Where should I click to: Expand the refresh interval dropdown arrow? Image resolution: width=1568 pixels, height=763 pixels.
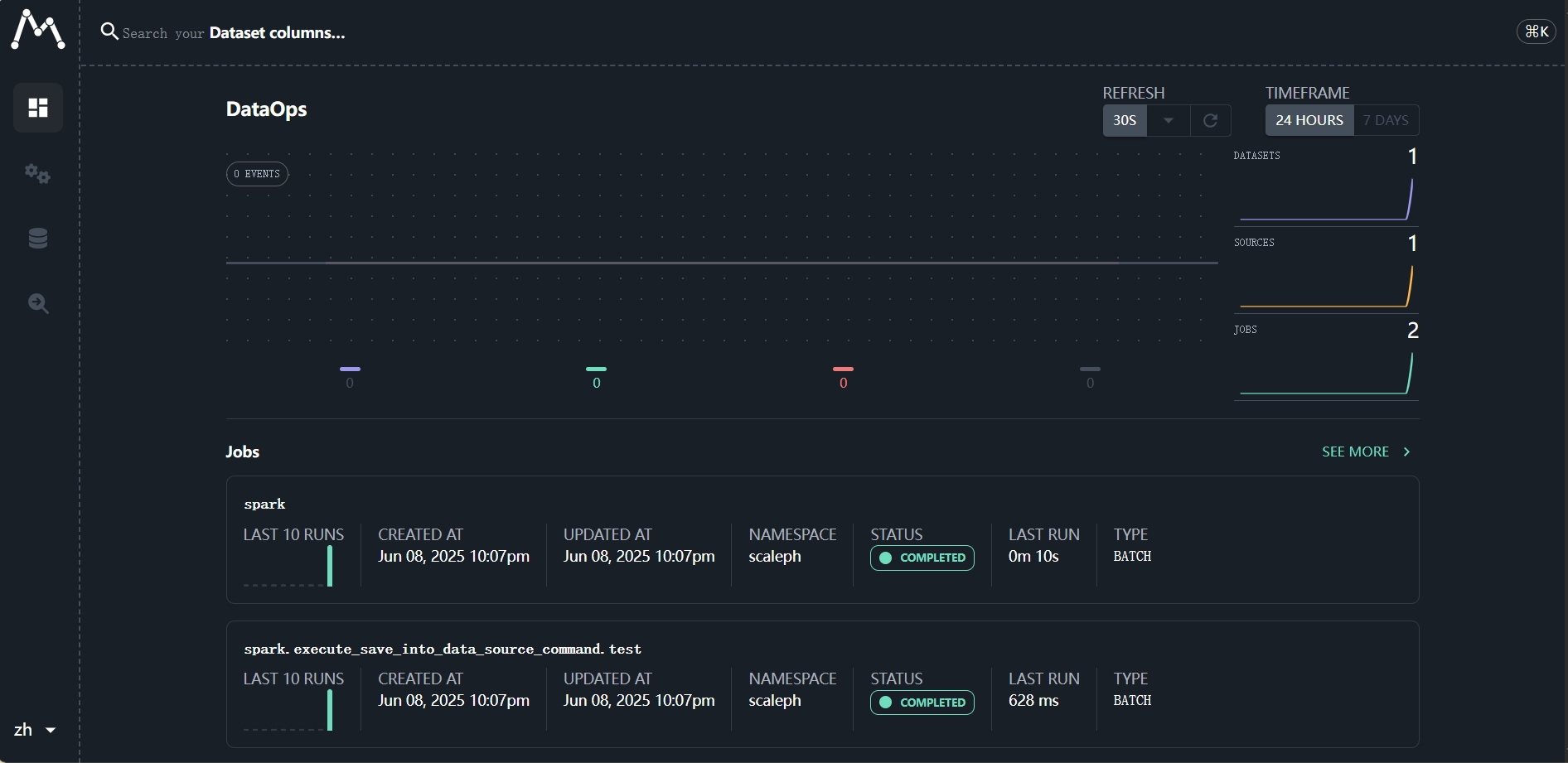click(1169, 120)
